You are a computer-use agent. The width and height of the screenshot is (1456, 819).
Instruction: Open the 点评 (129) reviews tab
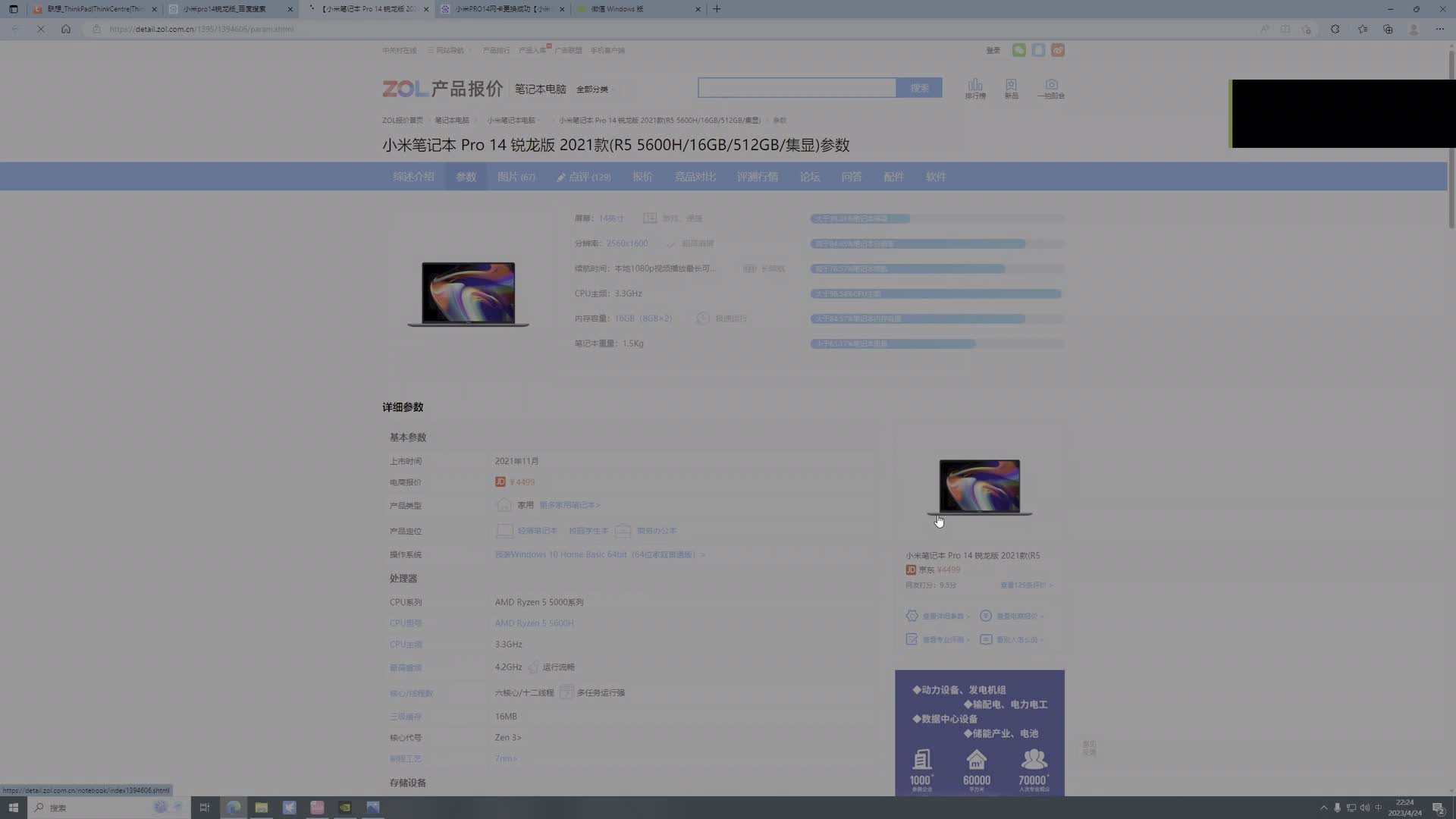tap(584, 177)
